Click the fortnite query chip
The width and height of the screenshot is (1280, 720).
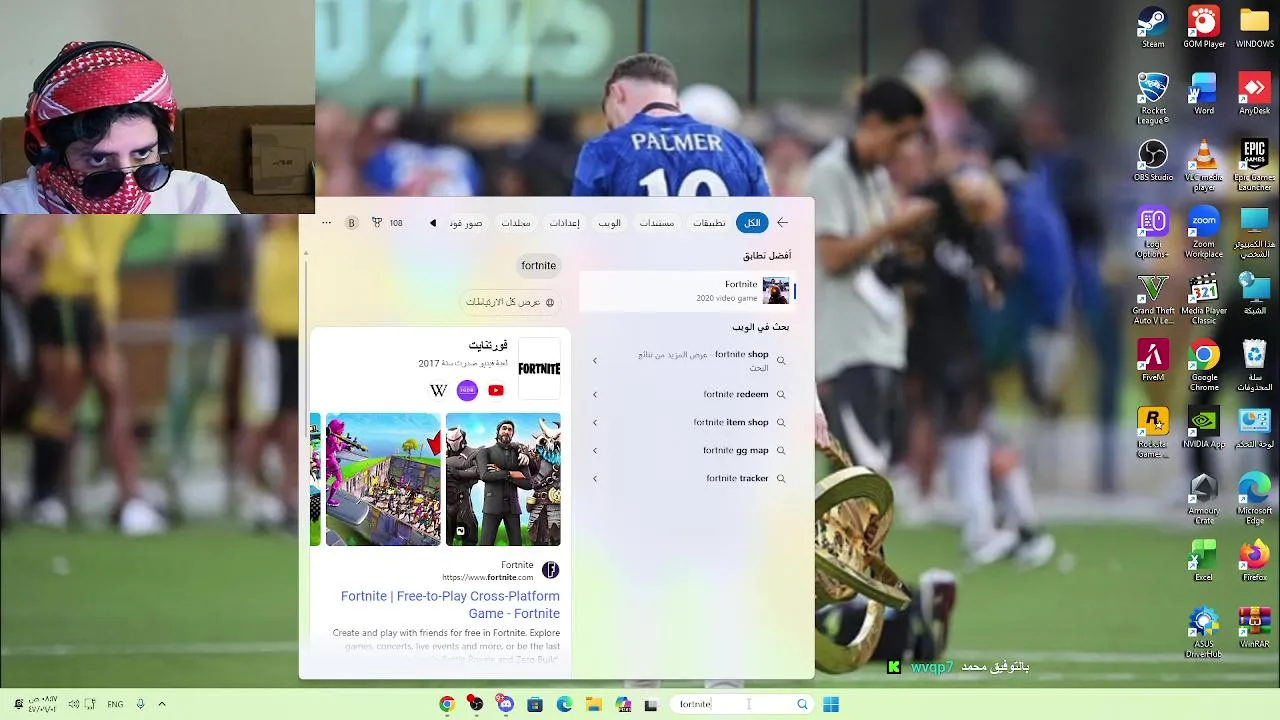point(538,265)
